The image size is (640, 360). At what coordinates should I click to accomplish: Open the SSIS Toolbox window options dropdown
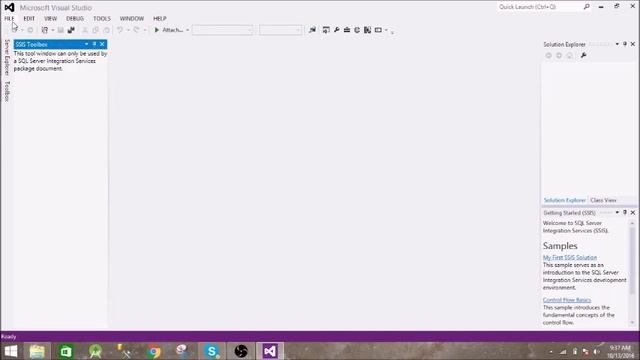[87, 44]
